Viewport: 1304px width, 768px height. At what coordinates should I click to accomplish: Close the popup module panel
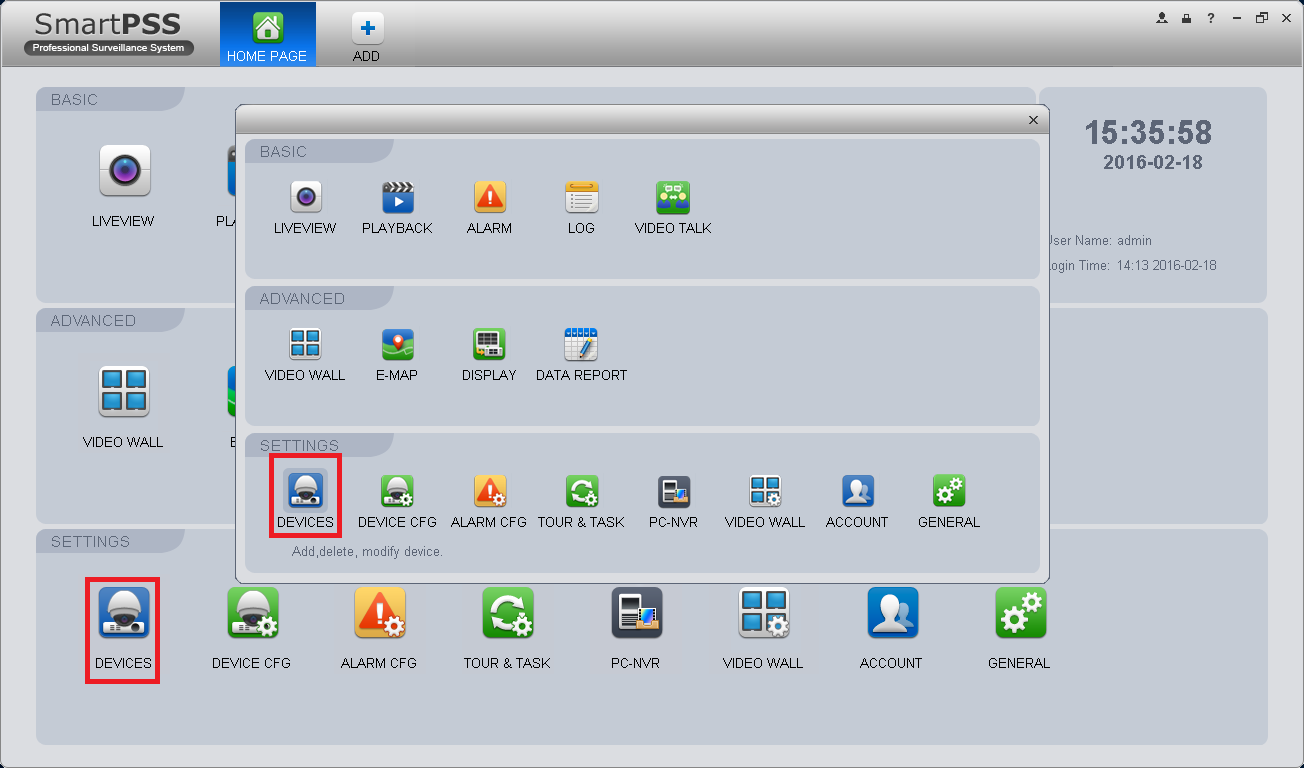click(x=1034, y=120)
